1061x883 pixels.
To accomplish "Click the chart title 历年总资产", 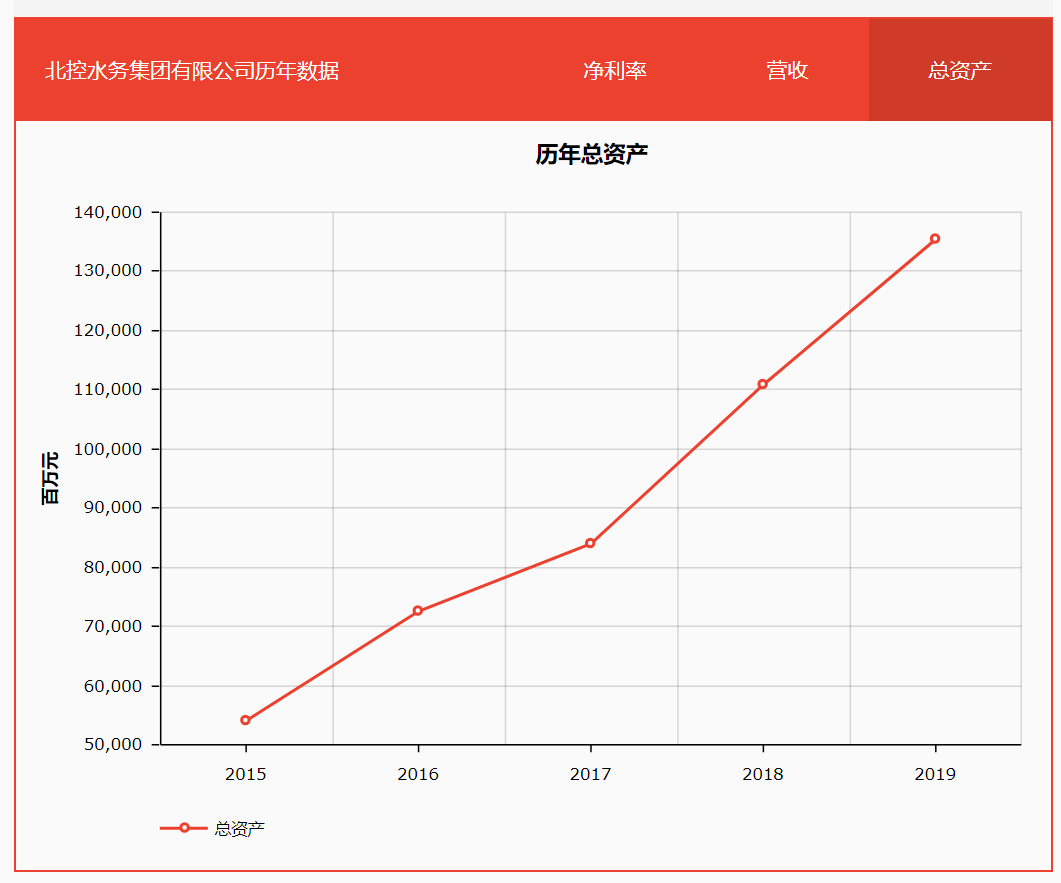I will (591, 154).
